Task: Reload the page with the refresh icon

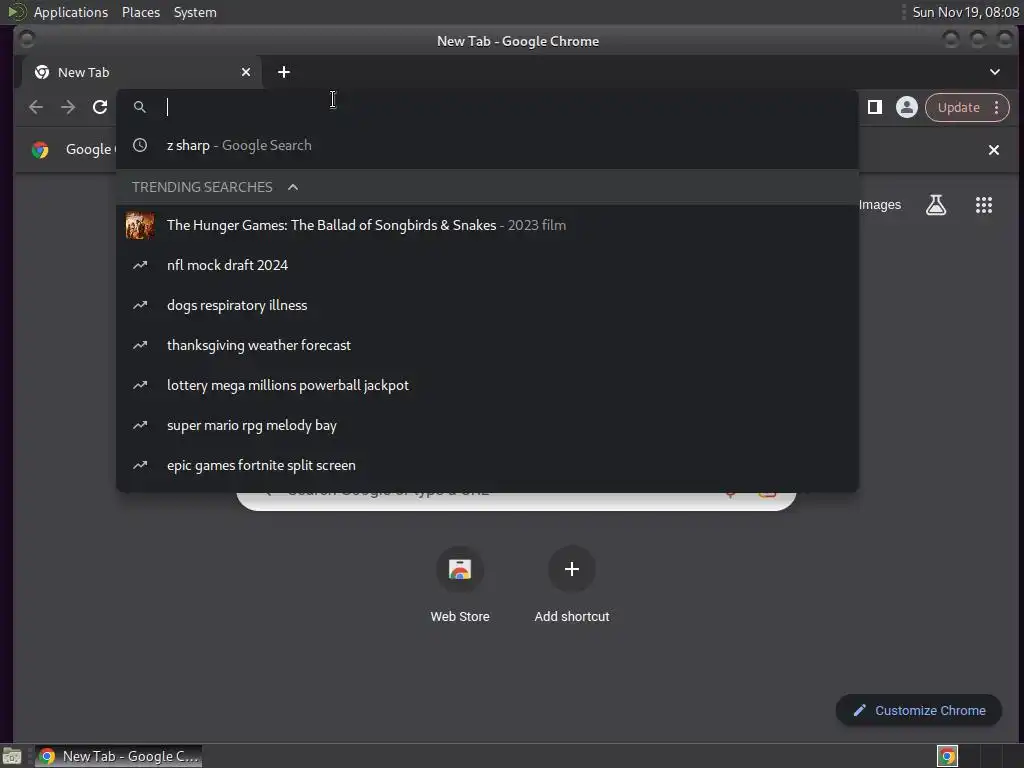Action: (100, 107)
